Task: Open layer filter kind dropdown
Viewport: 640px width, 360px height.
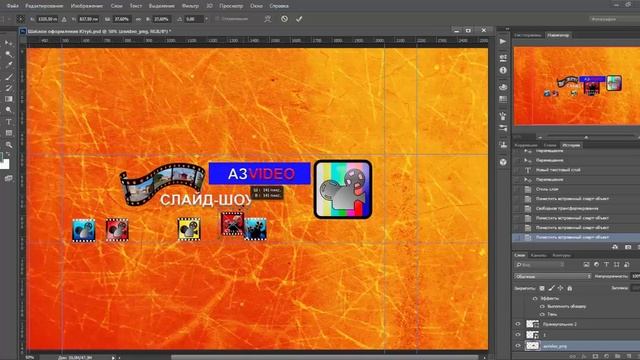Action: coord(540,265)
